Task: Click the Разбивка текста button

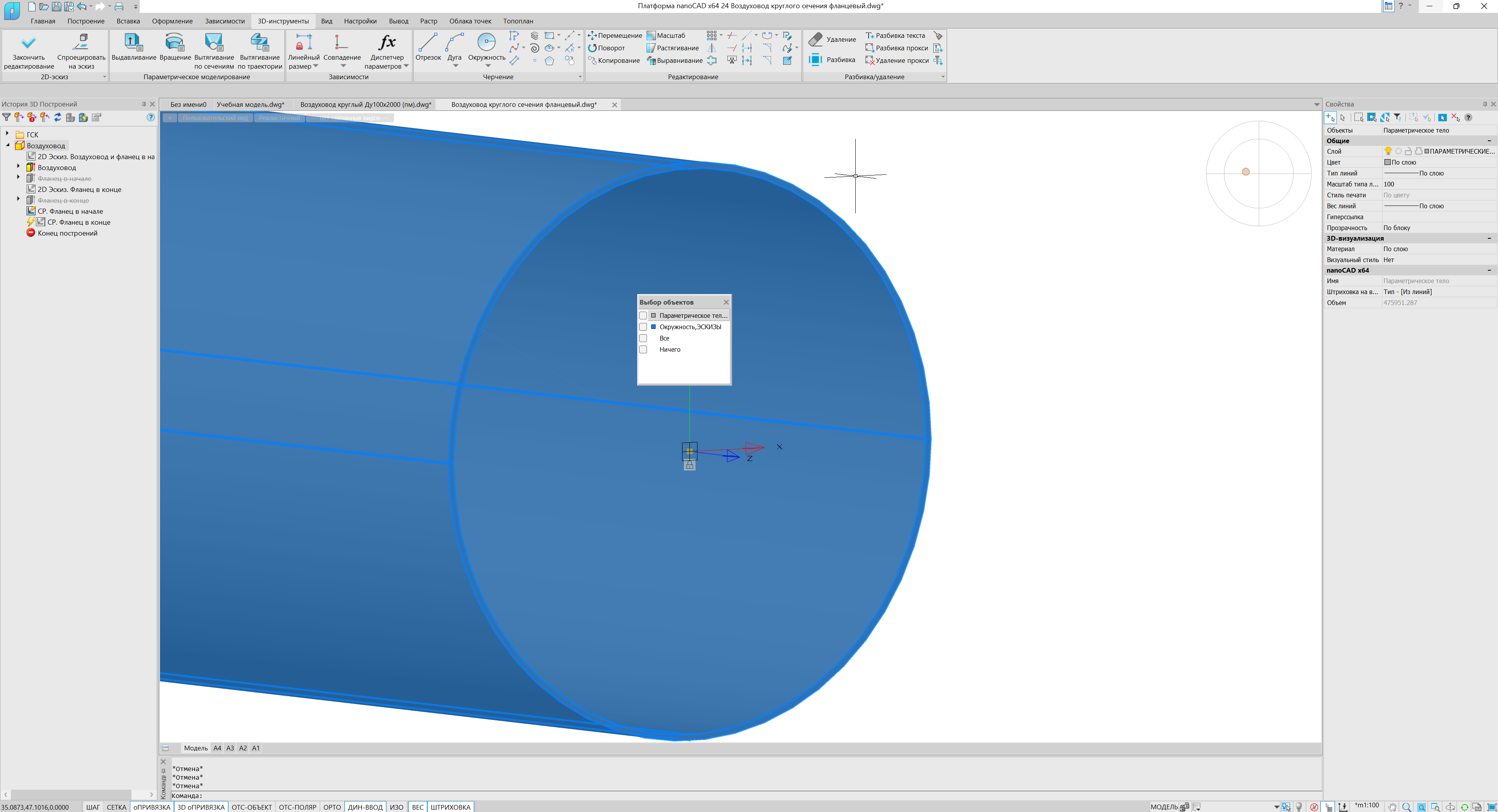Action: 895,35
